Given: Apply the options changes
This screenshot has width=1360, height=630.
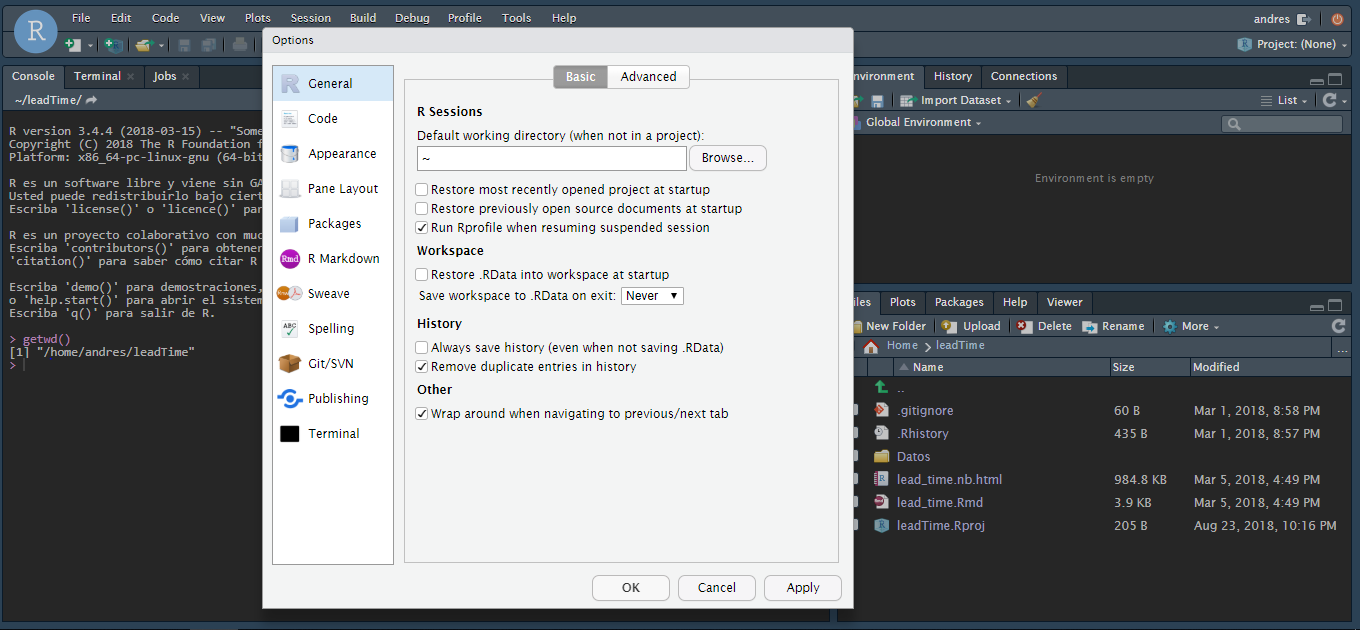Looking at the screenshot, I should pyautogui.click(x=802, y=588).
